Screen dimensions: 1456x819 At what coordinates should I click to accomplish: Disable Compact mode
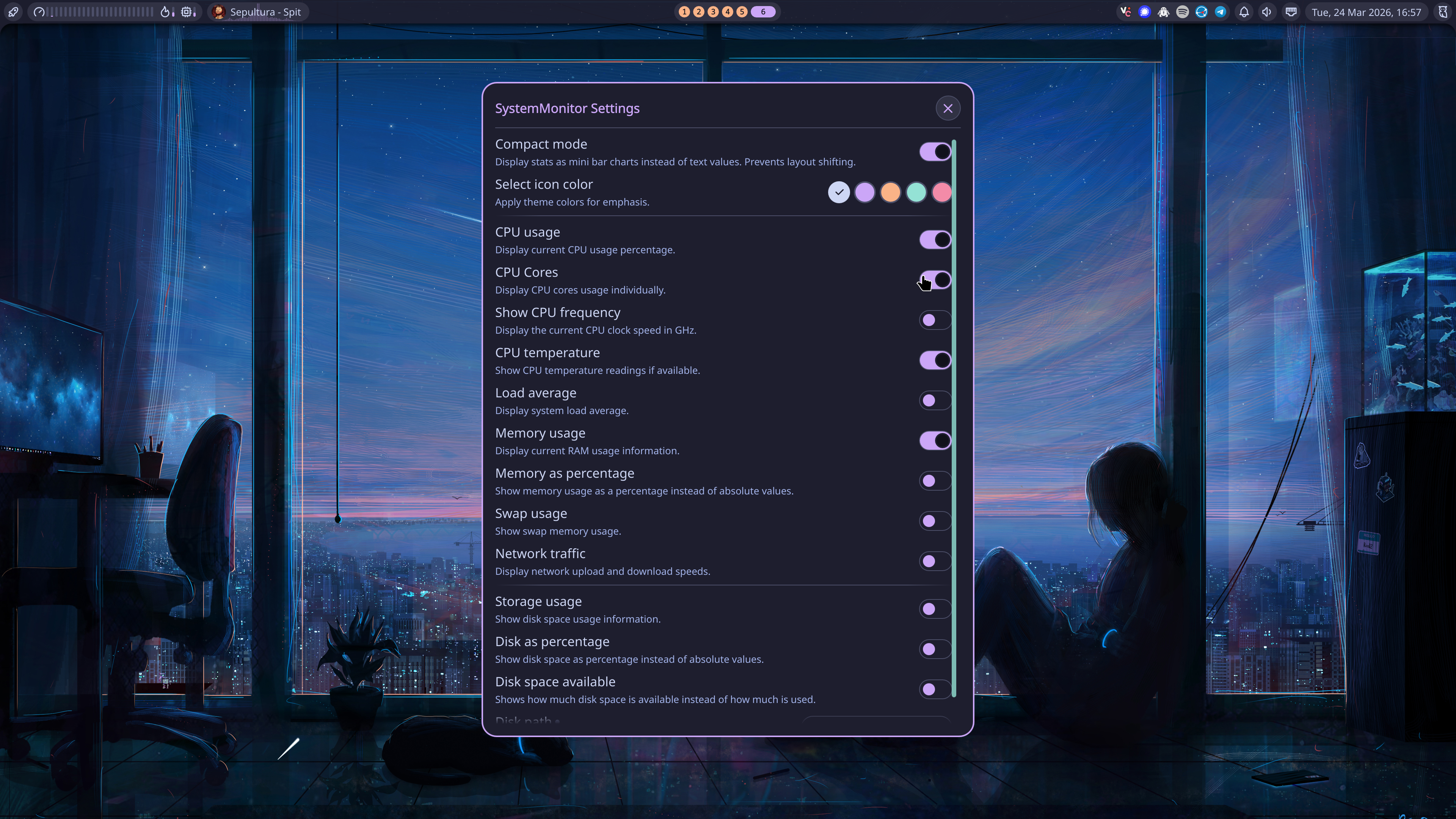click(x=934, y=152)
